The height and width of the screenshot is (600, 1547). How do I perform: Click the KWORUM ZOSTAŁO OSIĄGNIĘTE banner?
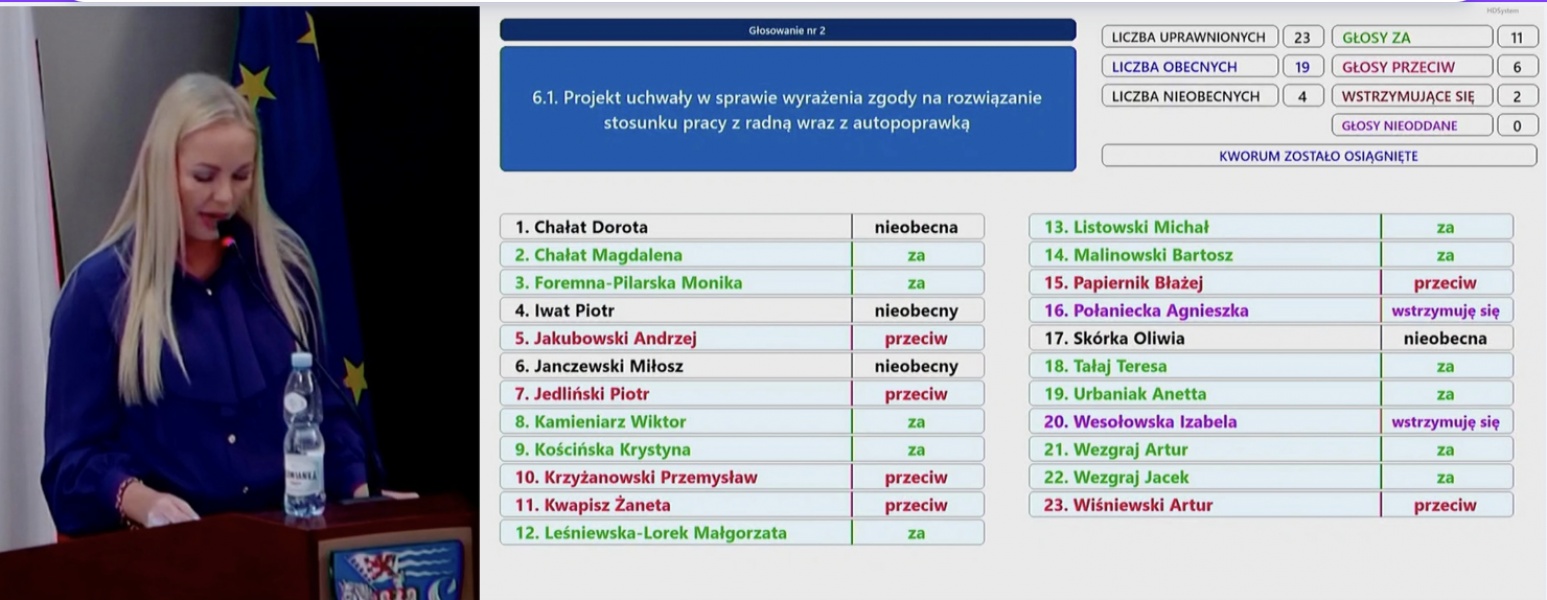click(1318, 156)
